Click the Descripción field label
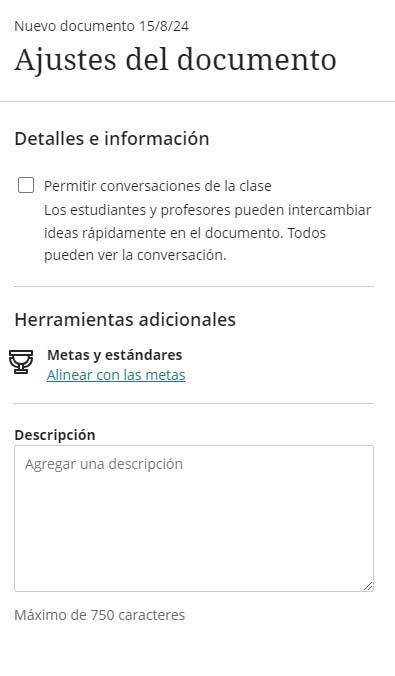Screen dimensions: 395x676 coord(55,435)
